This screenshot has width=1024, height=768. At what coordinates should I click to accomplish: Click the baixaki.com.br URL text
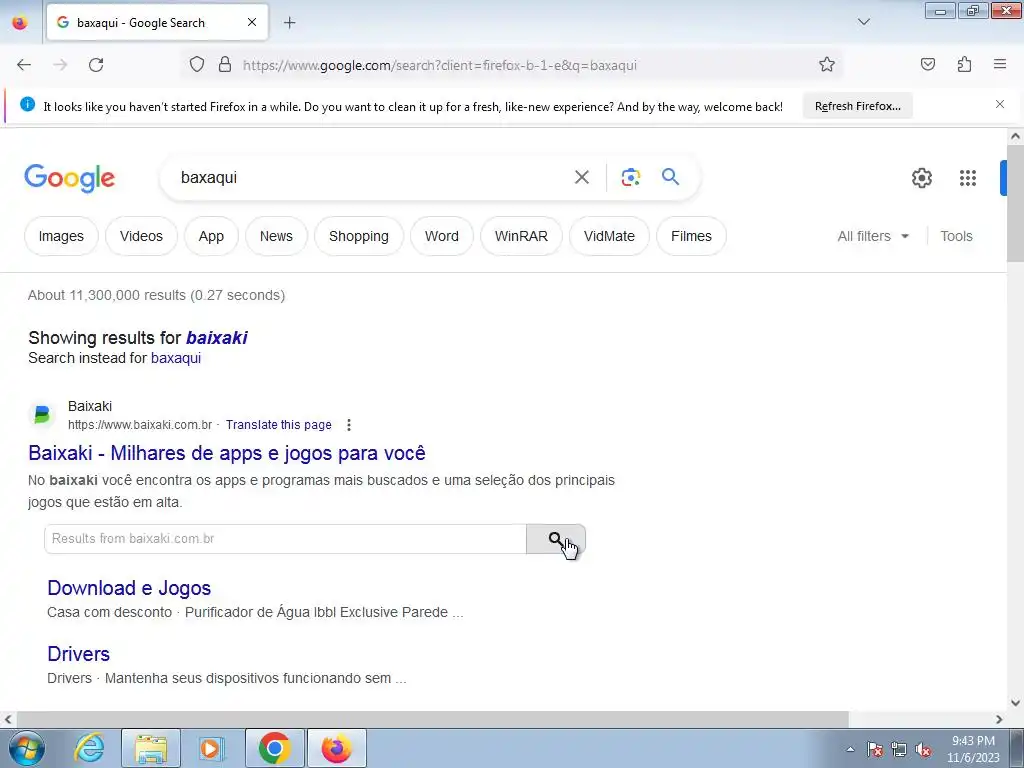pyautogui.click(x=140, y=424)
